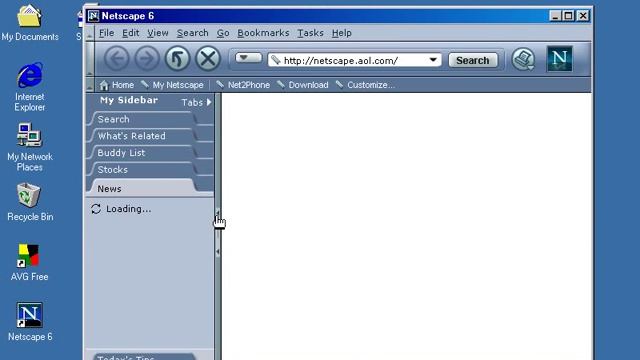Screen dimensions: 640x360
Task: Maximize the Netscape 6 window
Action: click(x=569, y=16)
